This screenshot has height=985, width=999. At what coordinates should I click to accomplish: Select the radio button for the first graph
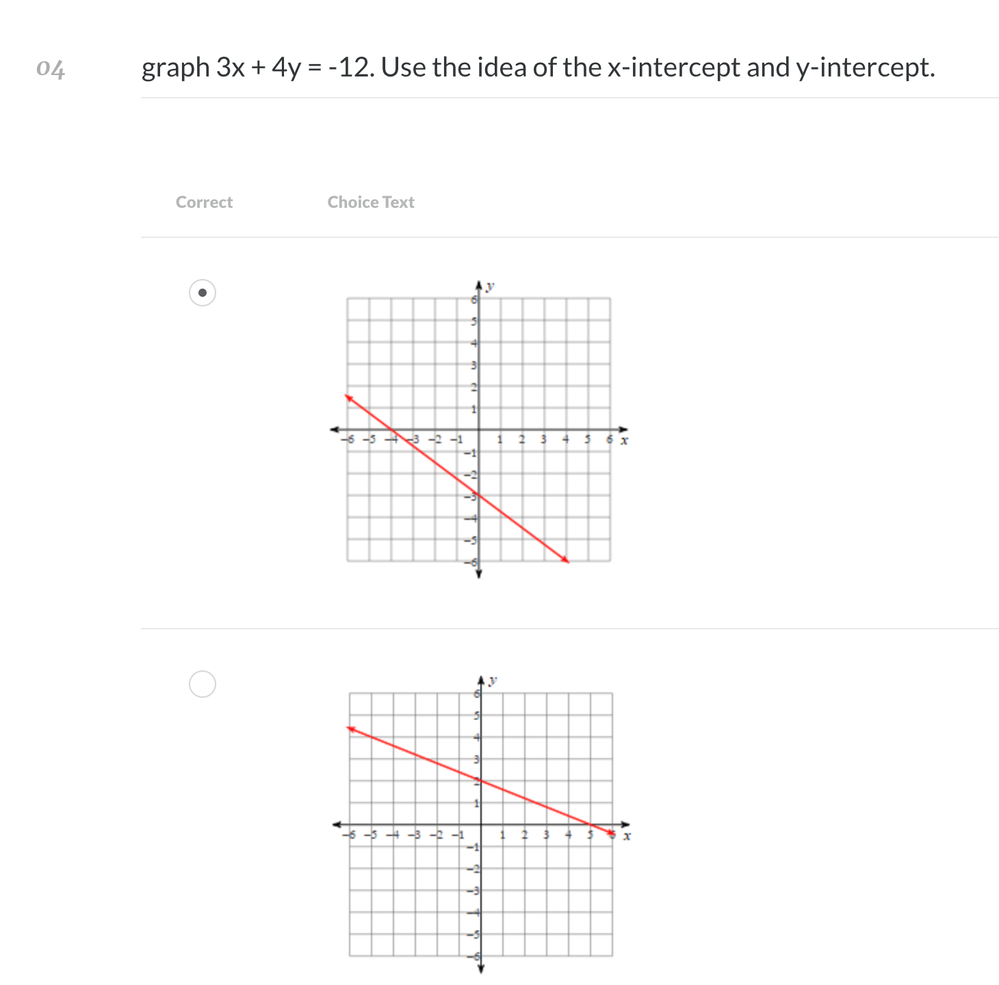click(203, 294)
